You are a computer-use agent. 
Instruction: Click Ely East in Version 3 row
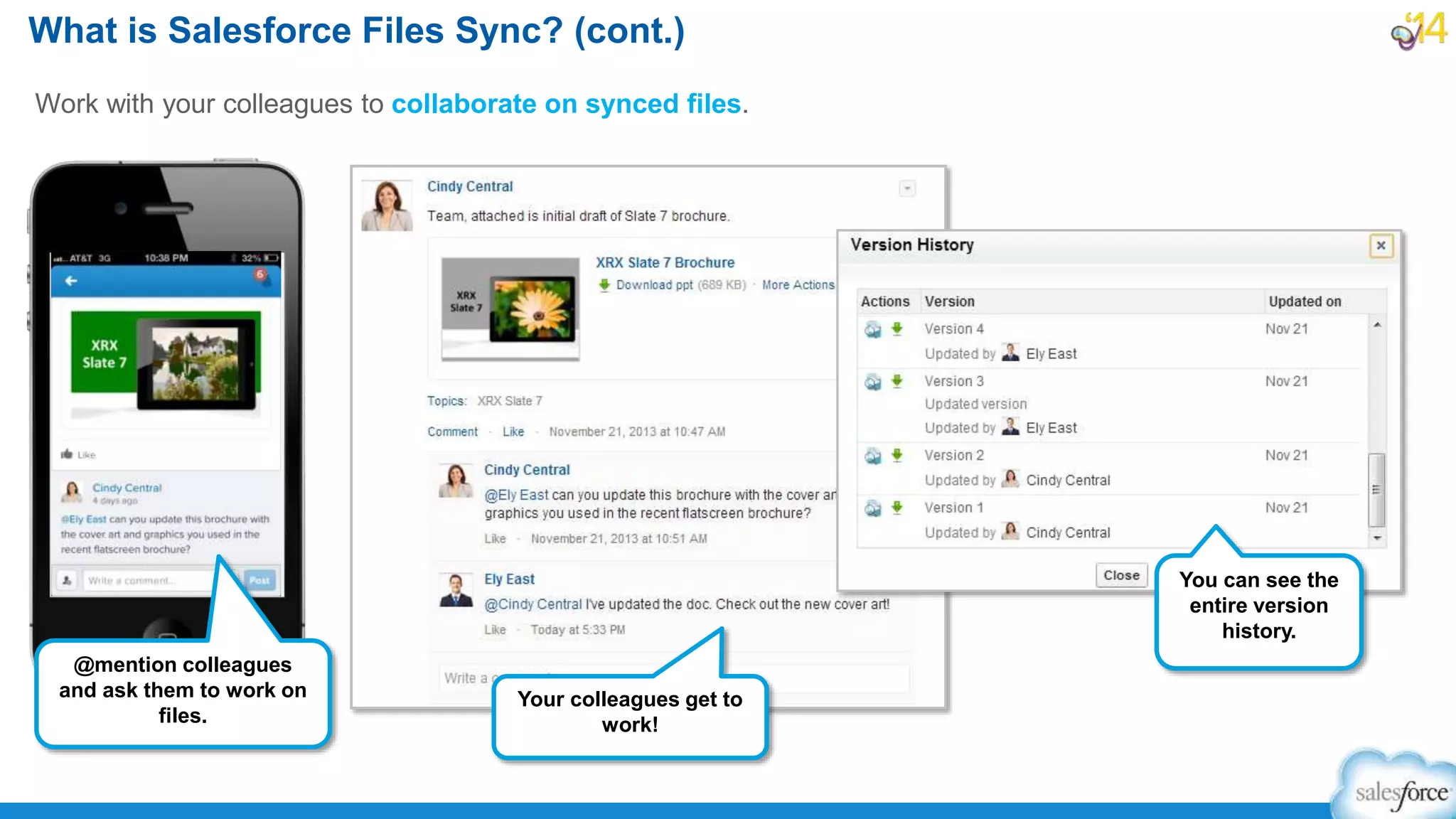pyautogui.click(x=1051, y=428)
